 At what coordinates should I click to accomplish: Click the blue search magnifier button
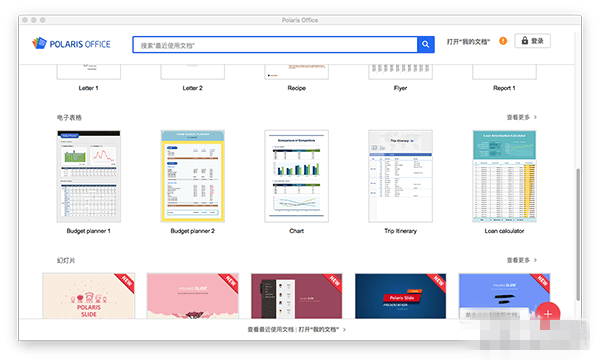[426, 44]
